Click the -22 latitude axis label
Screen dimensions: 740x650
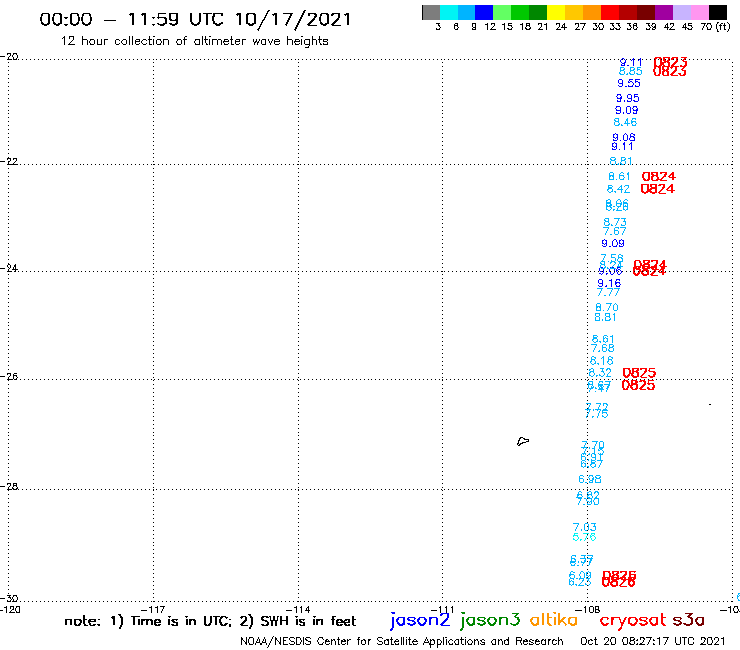pyautogui.click(x=9, y=161)
